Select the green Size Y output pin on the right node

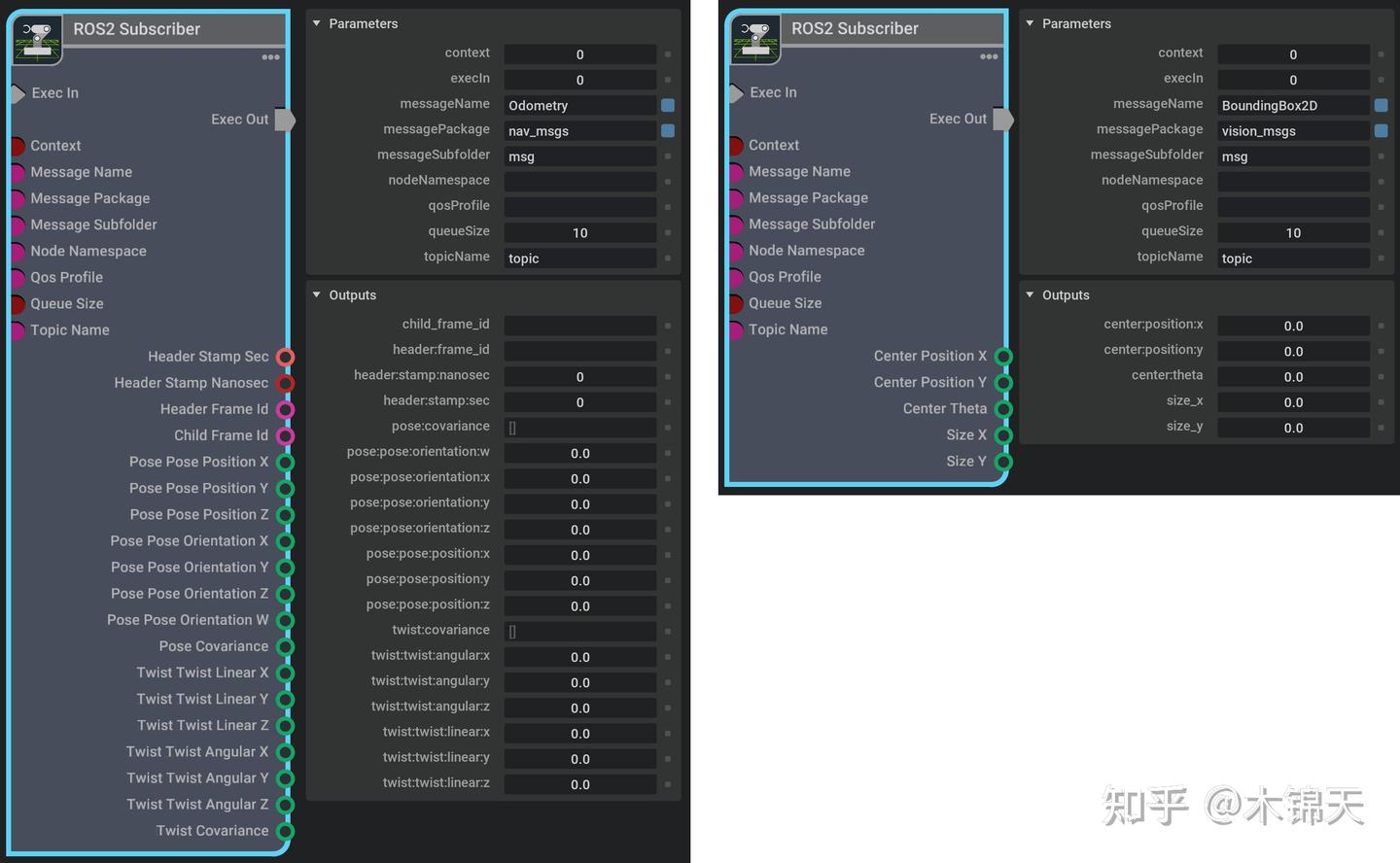[1004, 461]
